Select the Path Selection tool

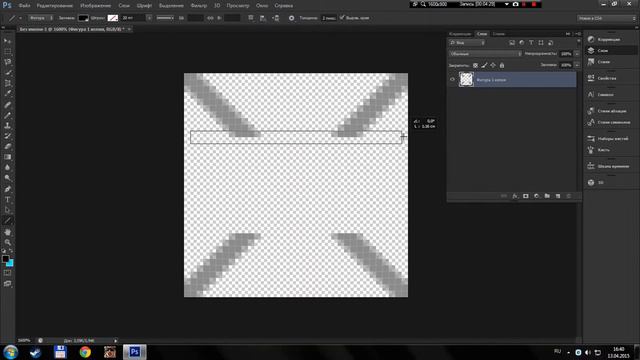pos(7,210)
